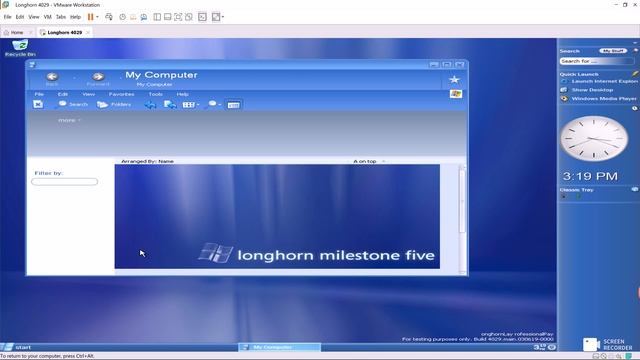Click the analog clock in the sidebar
The image size is (640, 360).
click(x=594, y=138)
